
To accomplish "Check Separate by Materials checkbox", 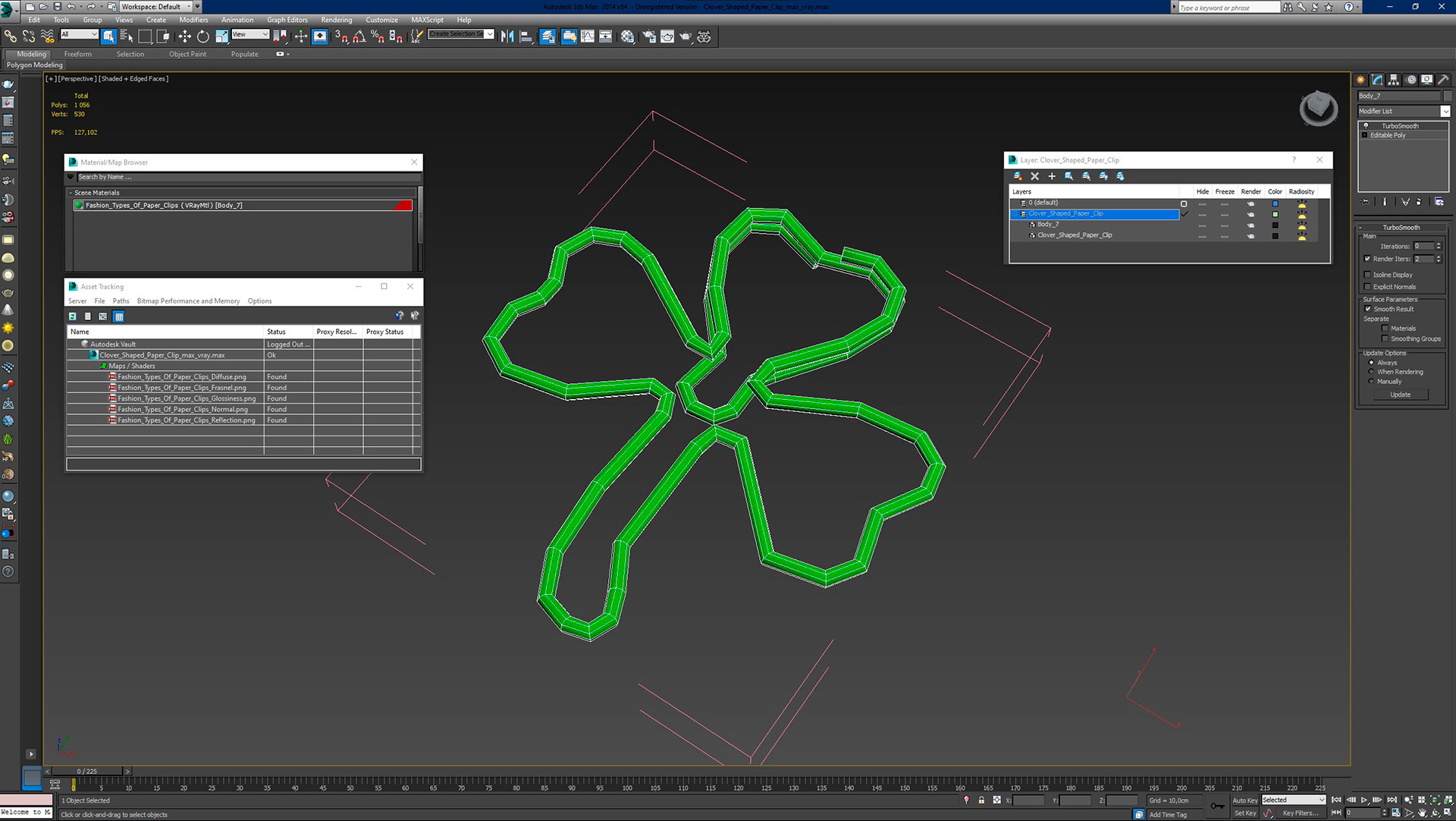I will coord(1385,329).
